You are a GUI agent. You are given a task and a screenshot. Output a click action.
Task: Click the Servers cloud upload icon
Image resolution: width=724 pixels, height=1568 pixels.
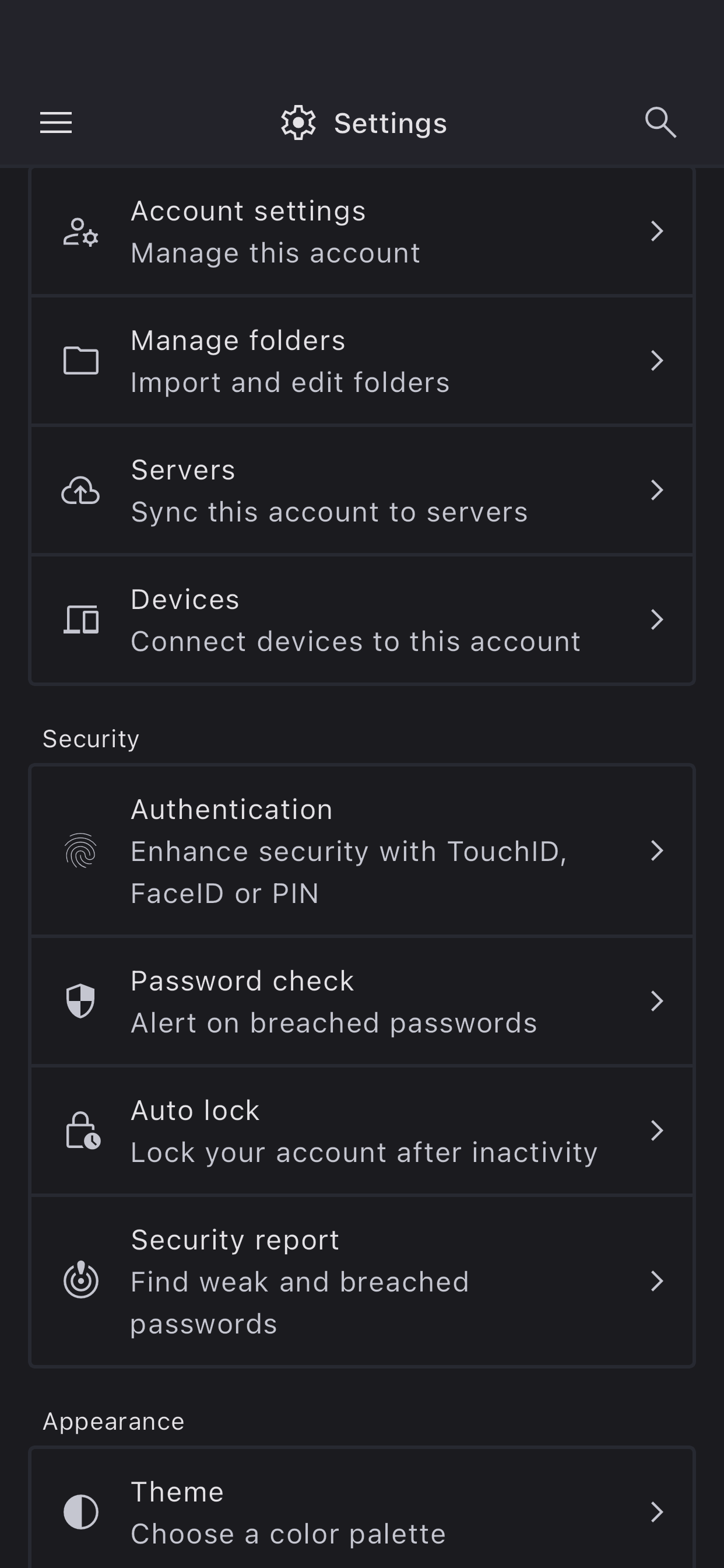point(81,491)
